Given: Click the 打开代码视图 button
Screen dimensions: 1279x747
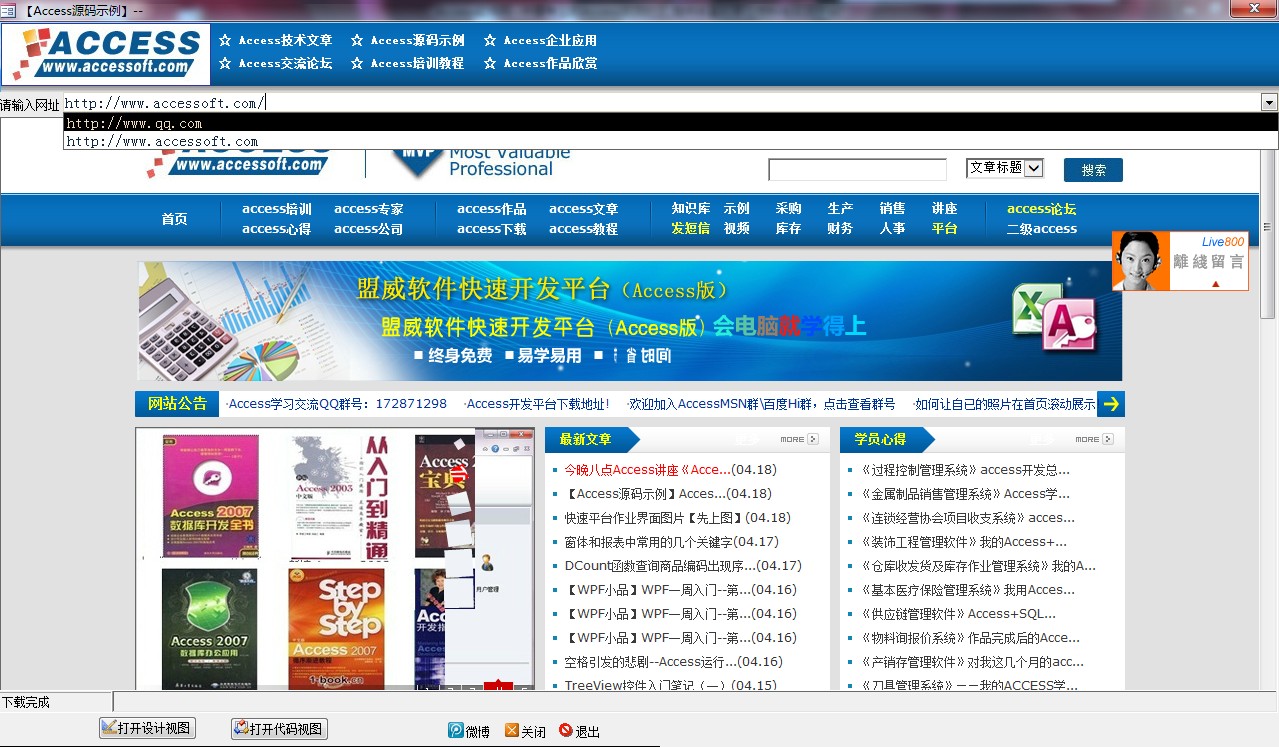Looking at the screenshot, I should pos(279,728).
